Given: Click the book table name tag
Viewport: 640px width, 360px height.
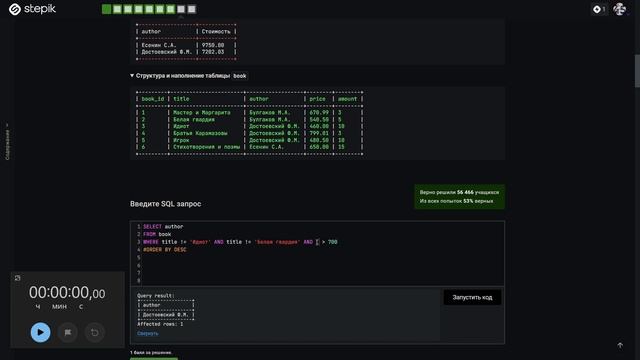Looking at the screenshot, I should click(x=240, y=76).
